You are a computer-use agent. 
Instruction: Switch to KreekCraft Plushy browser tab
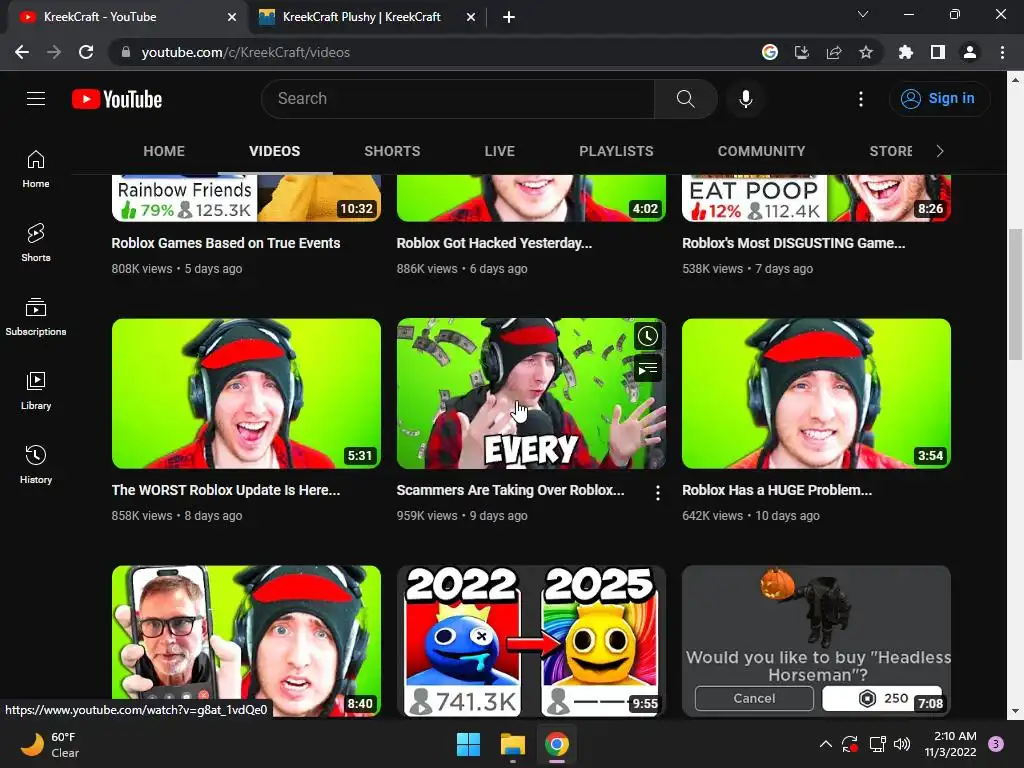(361, 17)
